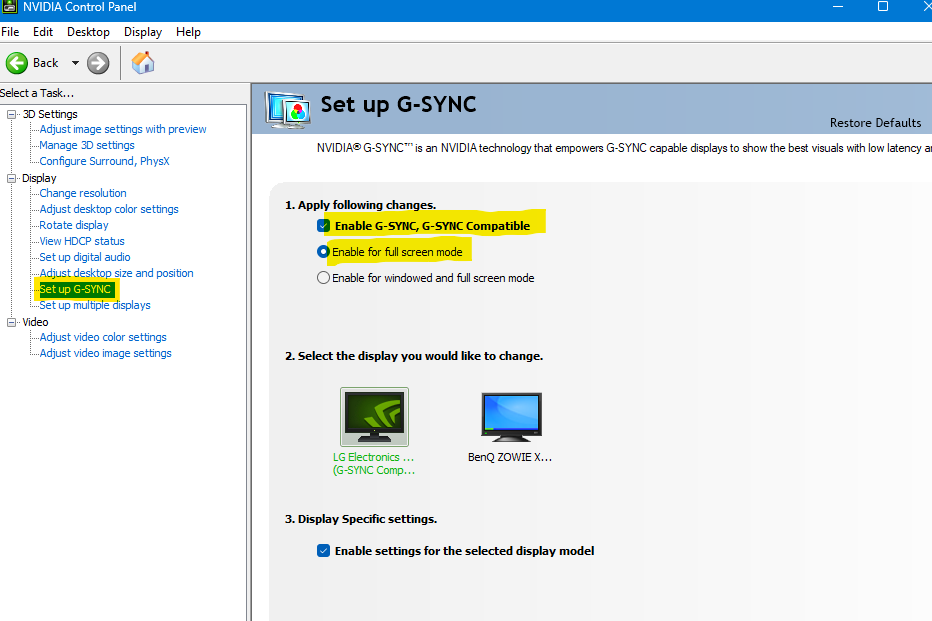The width and height of the screenshot is (932, 621).
Task: Open Set up multiple displays
Action: (x=95, y=305)
